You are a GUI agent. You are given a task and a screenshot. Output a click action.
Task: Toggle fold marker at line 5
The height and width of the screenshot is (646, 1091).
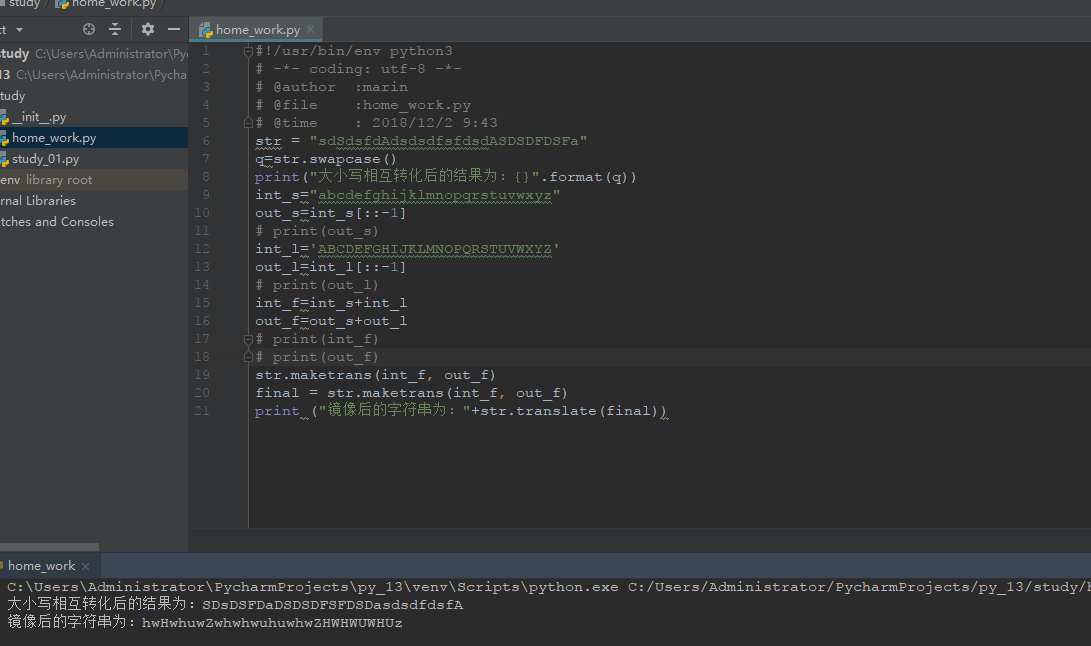249,123
